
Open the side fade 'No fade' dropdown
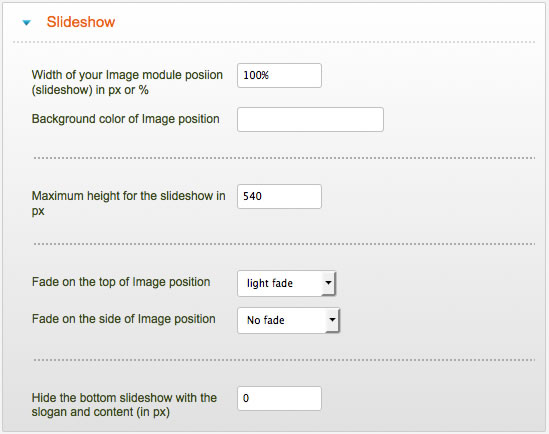pyautogui.click(x=288, y=320)
